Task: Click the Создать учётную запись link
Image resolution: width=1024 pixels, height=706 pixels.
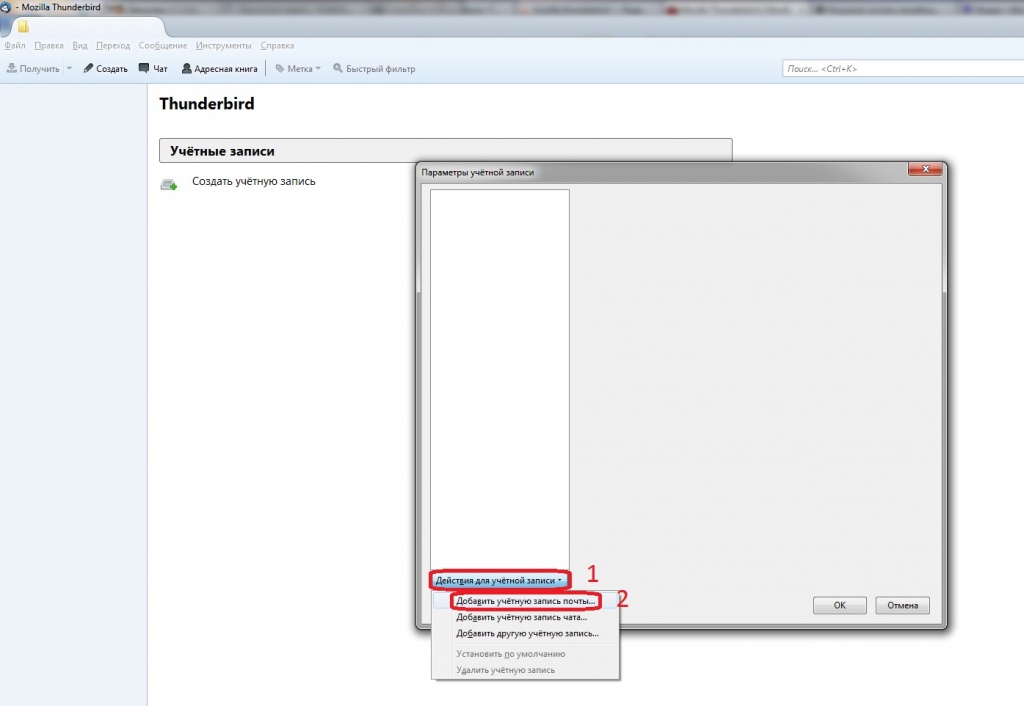Action: coord(253,182)
